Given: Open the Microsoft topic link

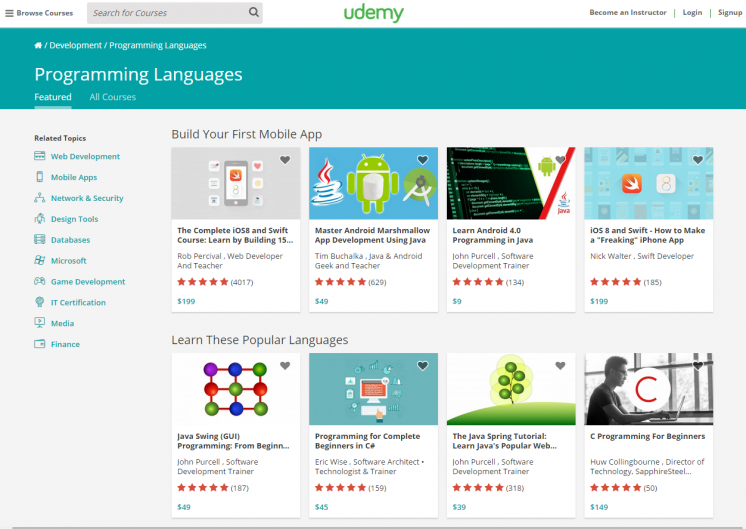Looking at the screenshot, I should click(x=69, y=261).
